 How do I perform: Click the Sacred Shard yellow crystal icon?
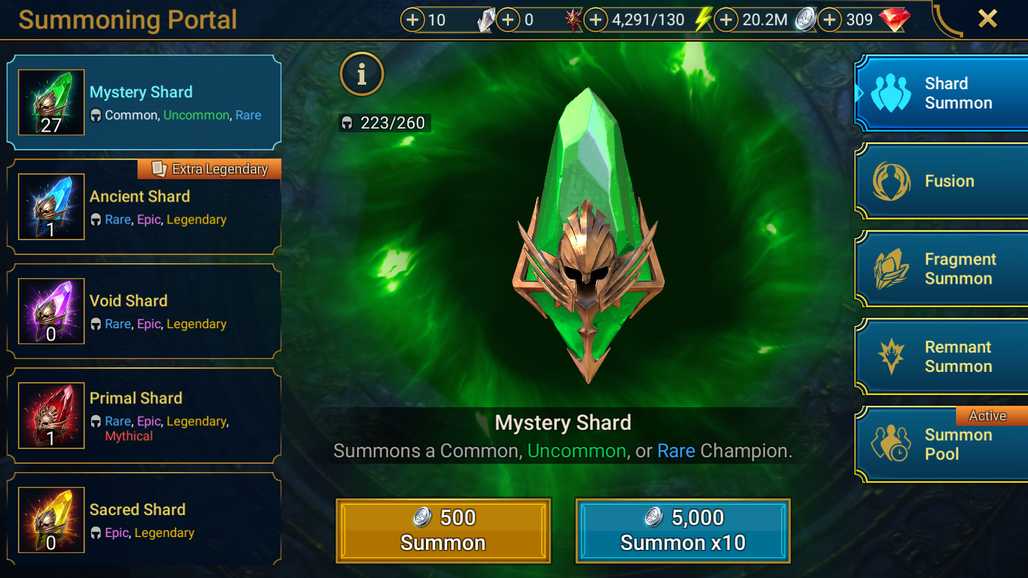coord(51,520)
